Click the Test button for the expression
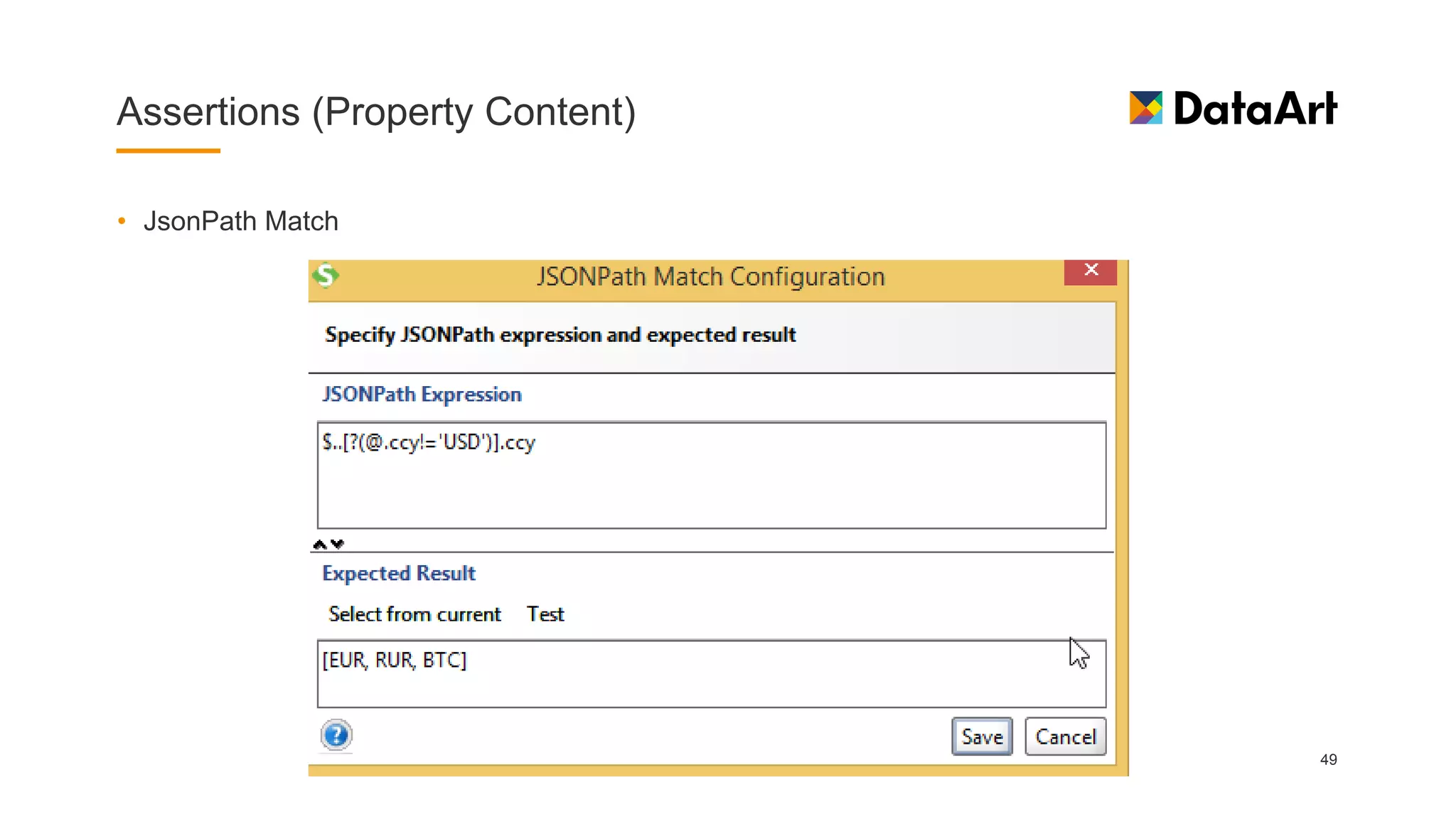1456x819 pixels. [x=545, y=614]
